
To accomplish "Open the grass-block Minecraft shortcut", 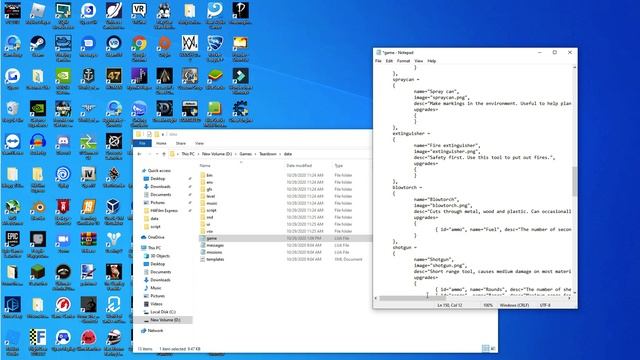I will pos(38,275).
